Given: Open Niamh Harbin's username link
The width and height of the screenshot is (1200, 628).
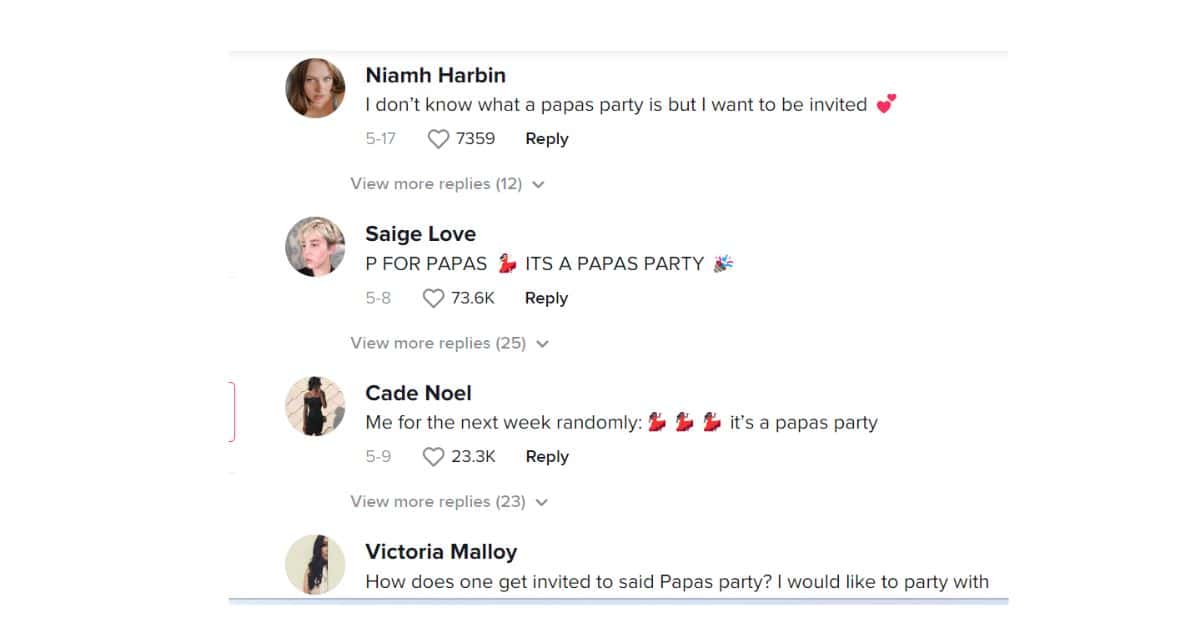Looking at the screenshot, I should coord(435,75).
